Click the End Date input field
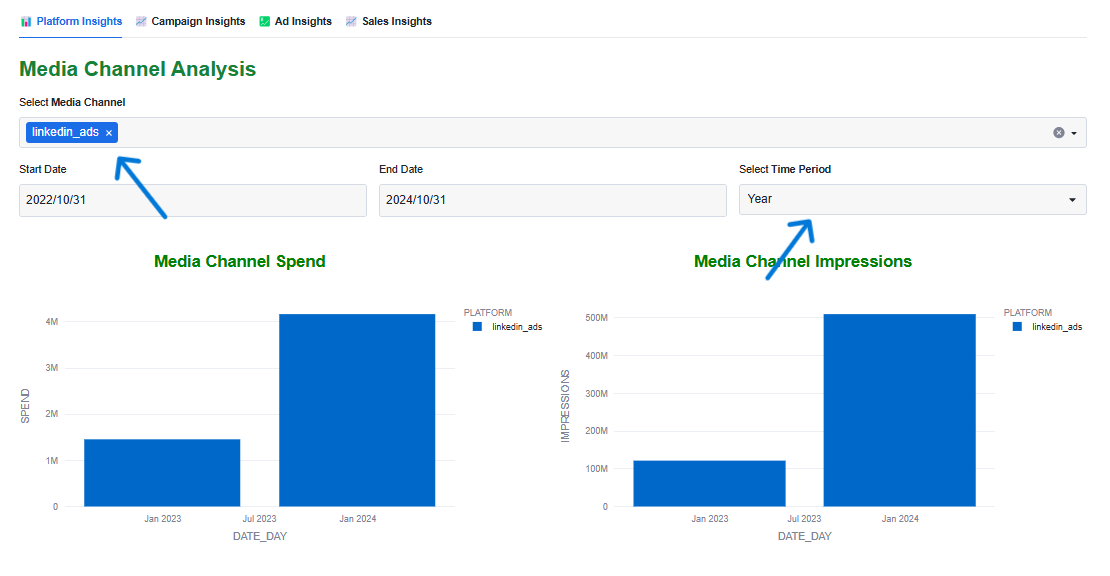 [x=552, y=200]
